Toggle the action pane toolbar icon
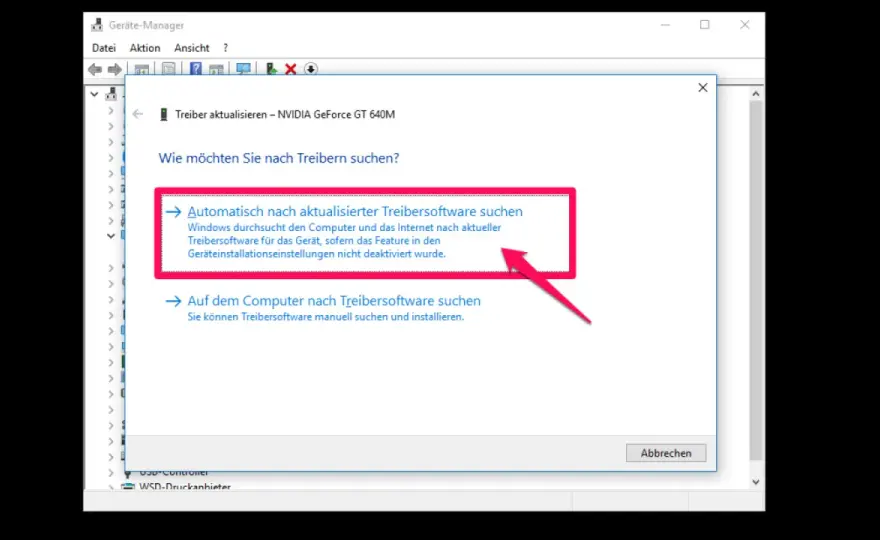 tap(216, 69)
